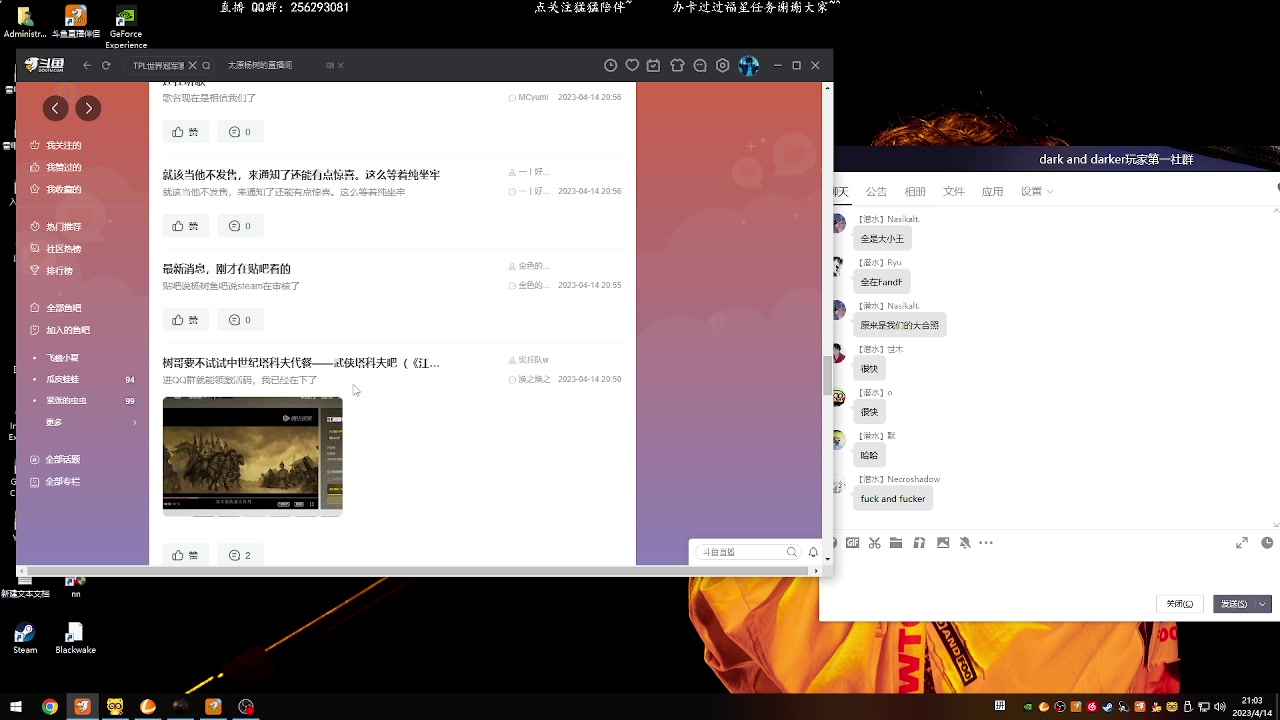Click the folder send-file icon in QQ chat
Screen dimensions: 1280x720
[x=896, y=543]
